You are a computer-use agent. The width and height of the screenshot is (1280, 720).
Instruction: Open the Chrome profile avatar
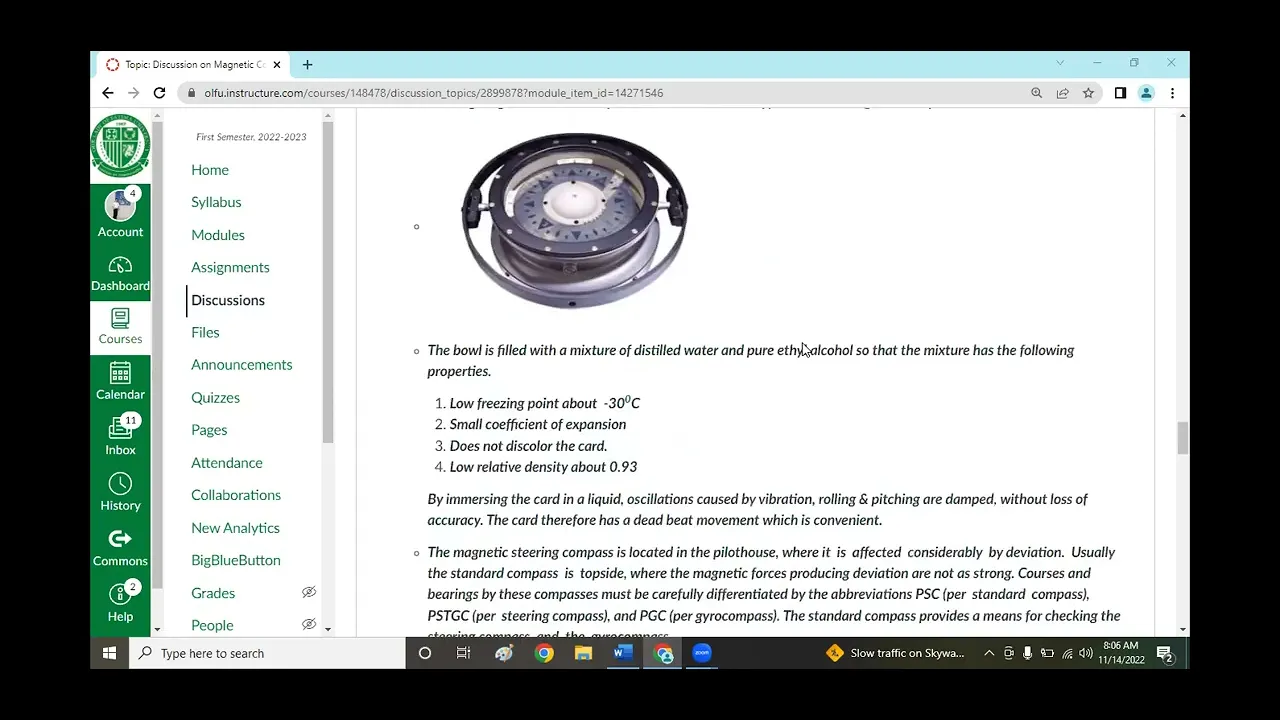coord(1146,93)
